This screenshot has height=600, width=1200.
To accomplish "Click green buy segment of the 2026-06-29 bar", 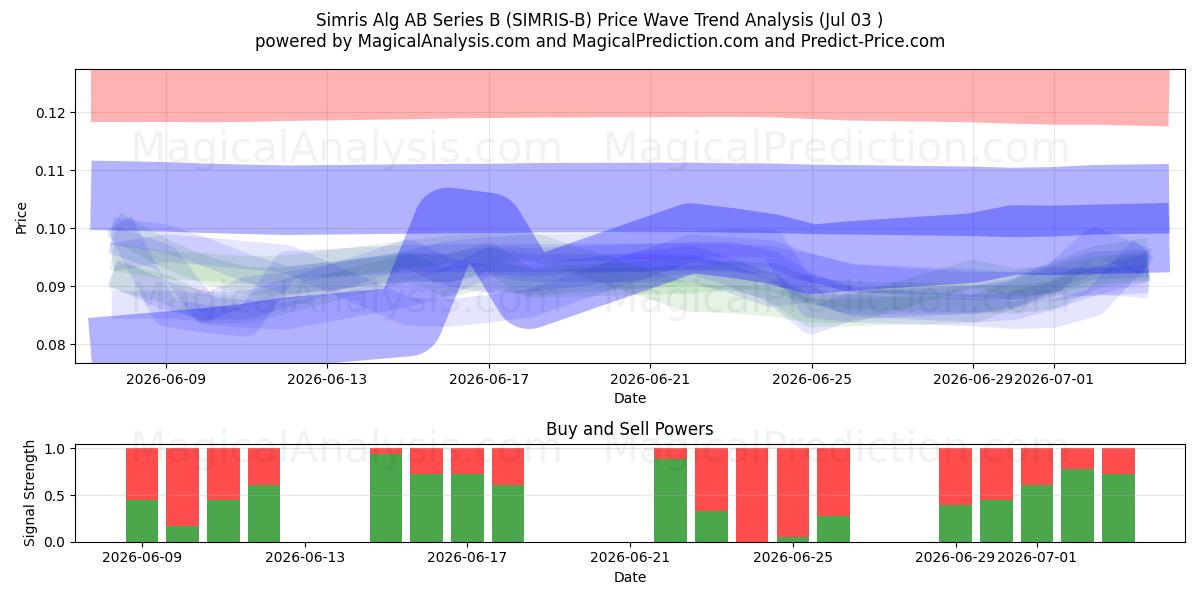I will tap(955, 523).
